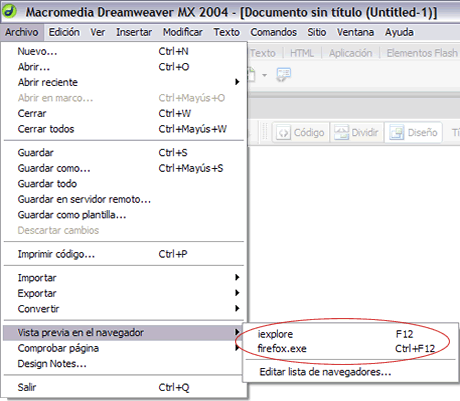Open the Modificar menu

click(x=183, y=32)
